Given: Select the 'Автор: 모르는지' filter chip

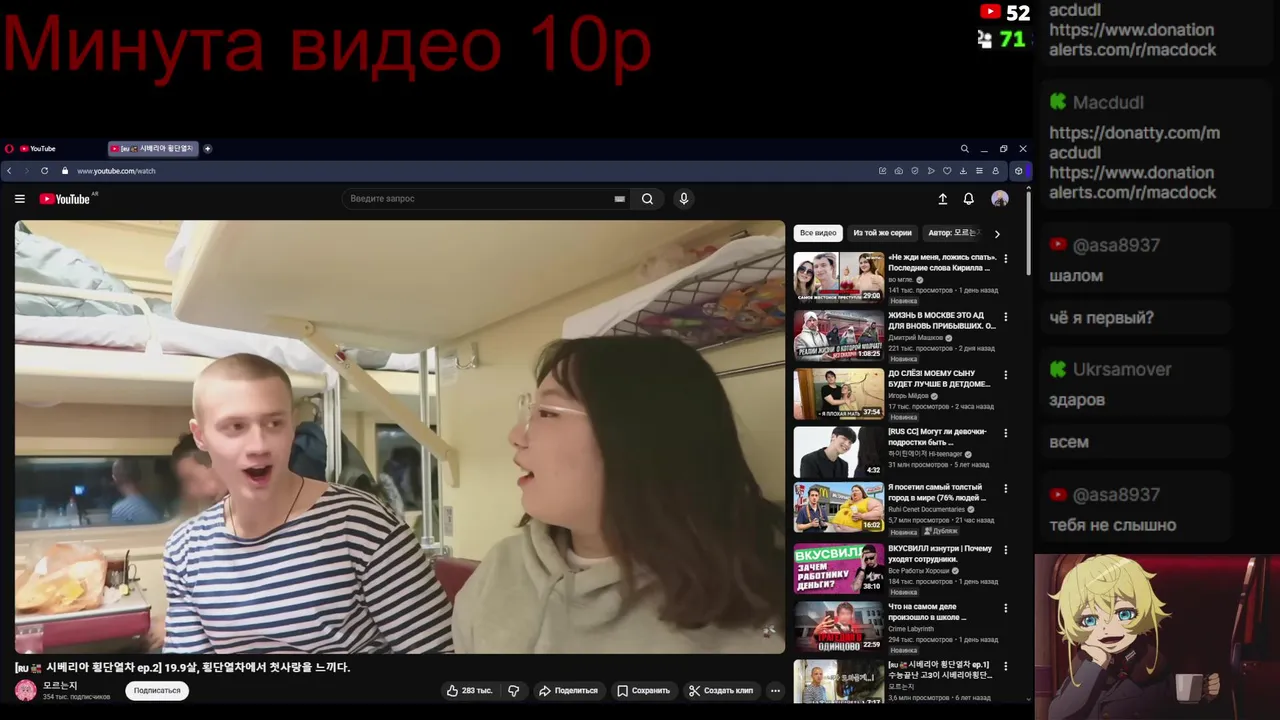Looking at the screenshot, I should (x=953, y=233).
